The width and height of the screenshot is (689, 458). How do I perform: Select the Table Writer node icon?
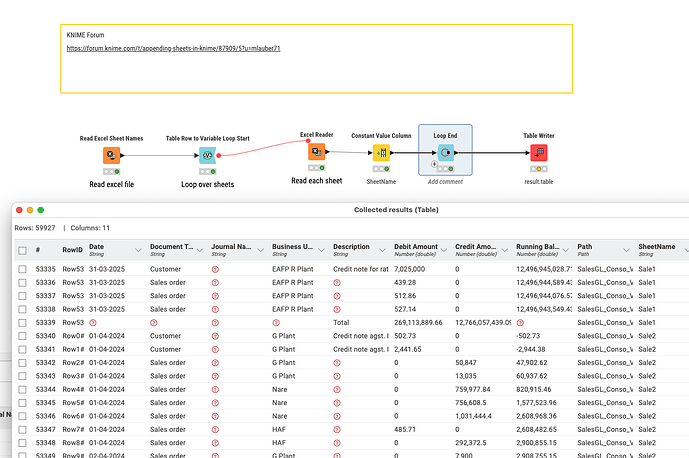click(x=539, y=153)
